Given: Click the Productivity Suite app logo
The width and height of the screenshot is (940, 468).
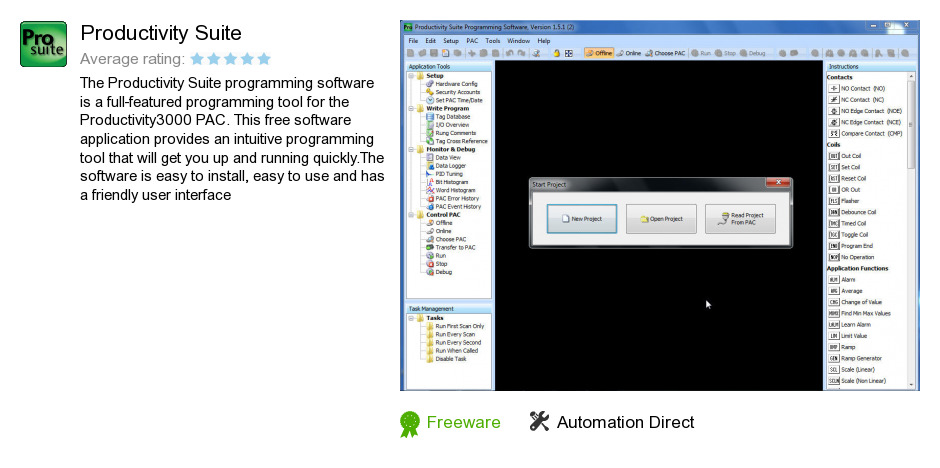Looking at the screenshot, I should click(x=43, y=44).
